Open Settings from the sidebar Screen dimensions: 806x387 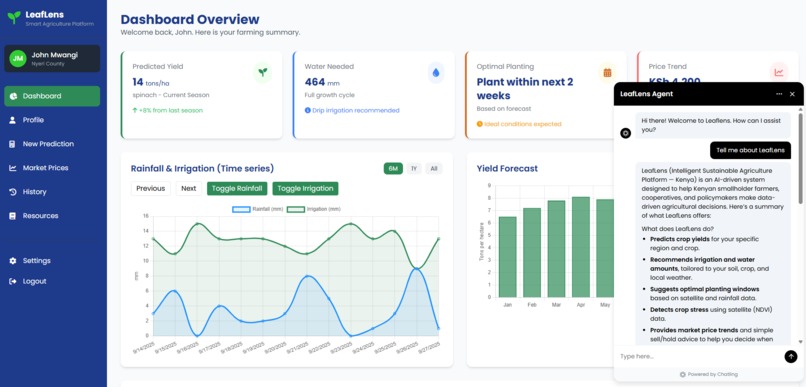52,261
